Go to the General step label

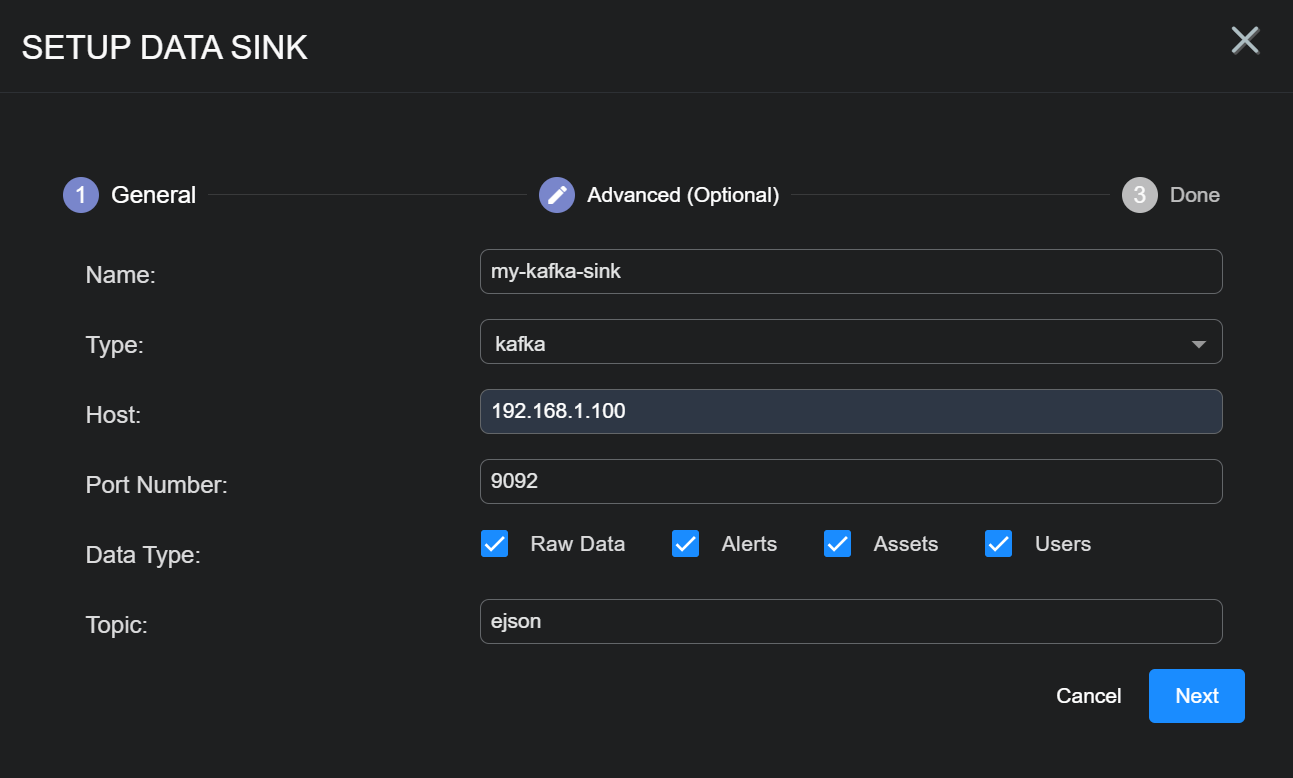pos(153,195)
